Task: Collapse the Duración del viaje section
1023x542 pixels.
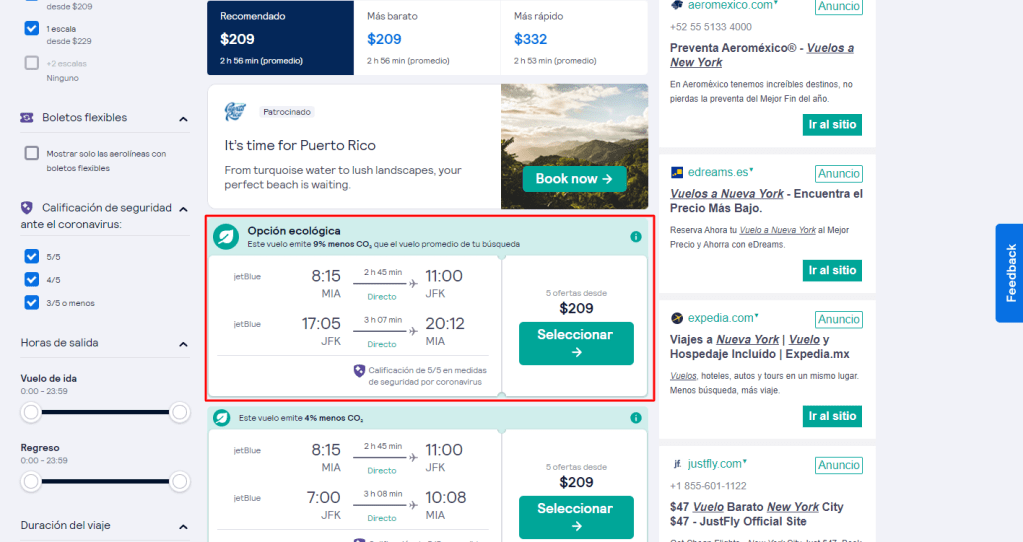Action: pyautogui.click(x=183, y=526)
